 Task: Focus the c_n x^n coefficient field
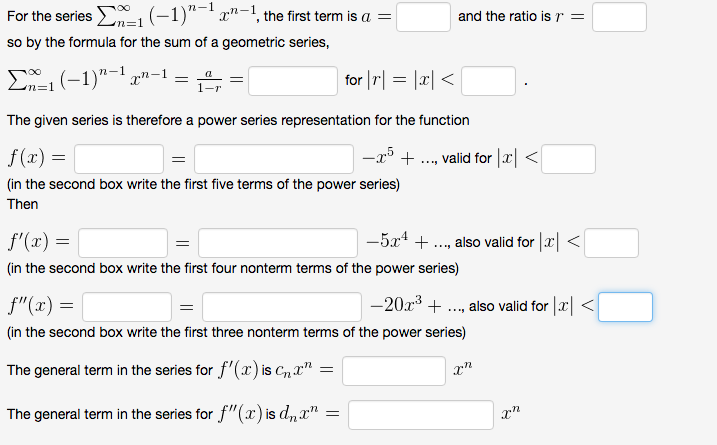click(394, 371)
